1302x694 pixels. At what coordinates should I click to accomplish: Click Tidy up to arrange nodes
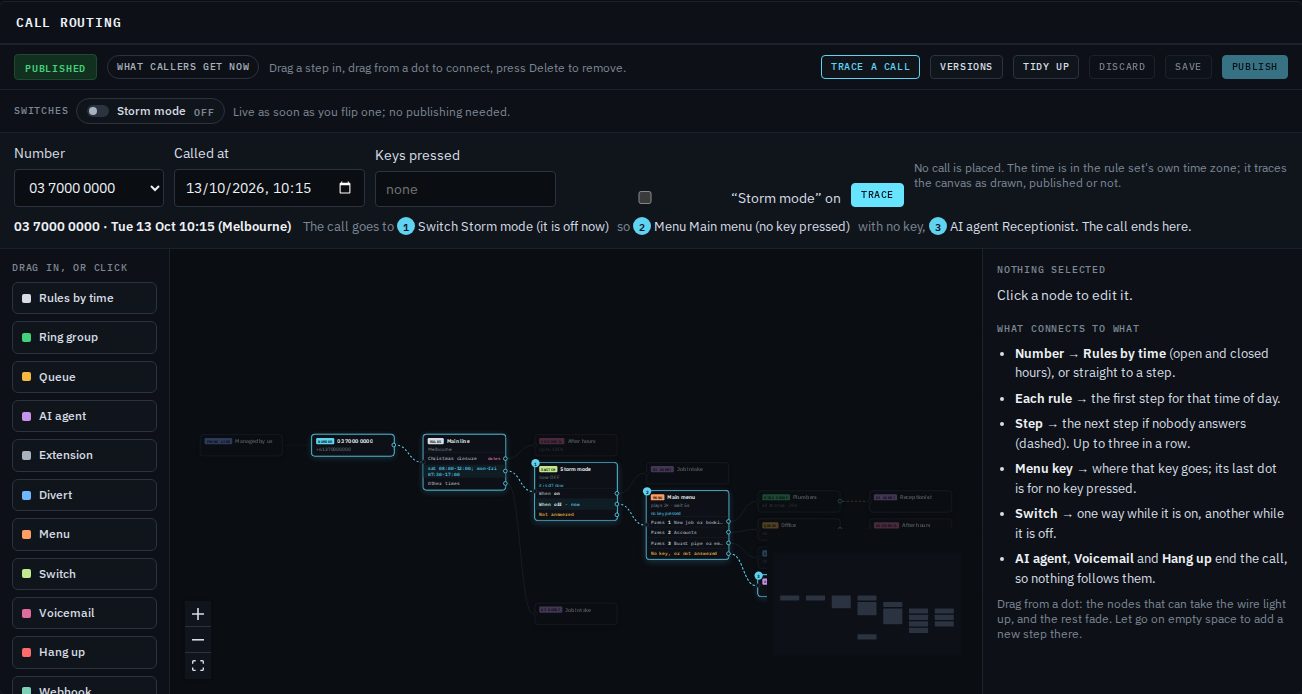pos(1046,67)
